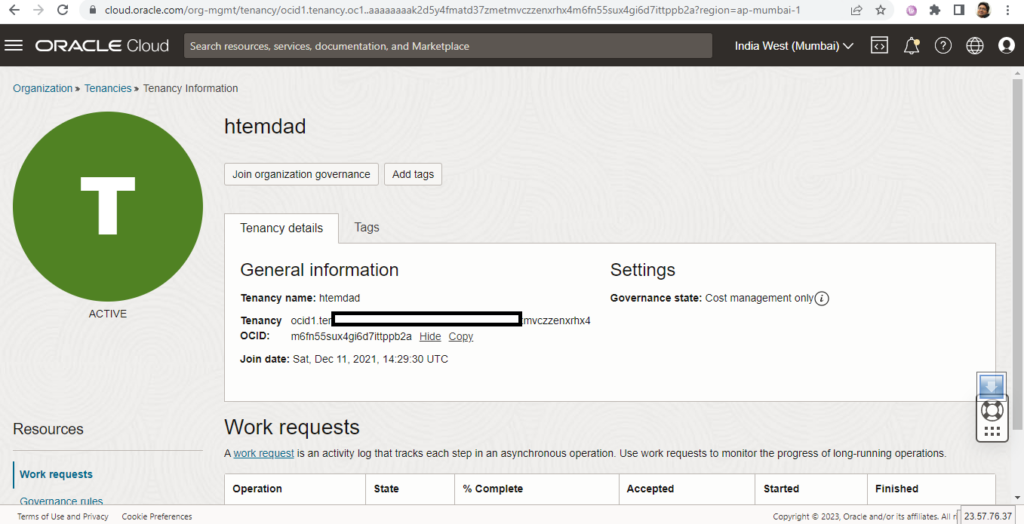Viewport: 1024px width, 524px height.
Task: Click the purple extension icon
Action: click(912, 10)
